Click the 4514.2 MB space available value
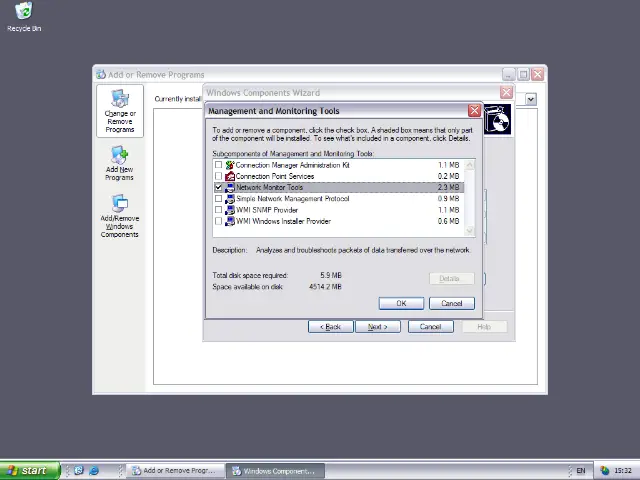Image resolution: width=640 pixels, height=480 pixels. (x=325, y=287)
